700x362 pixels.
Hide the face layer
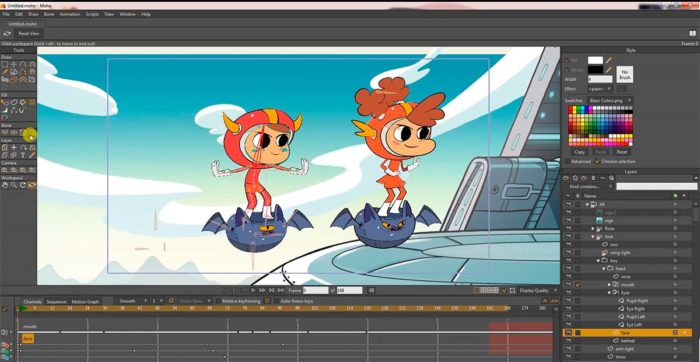coord(568,333)
